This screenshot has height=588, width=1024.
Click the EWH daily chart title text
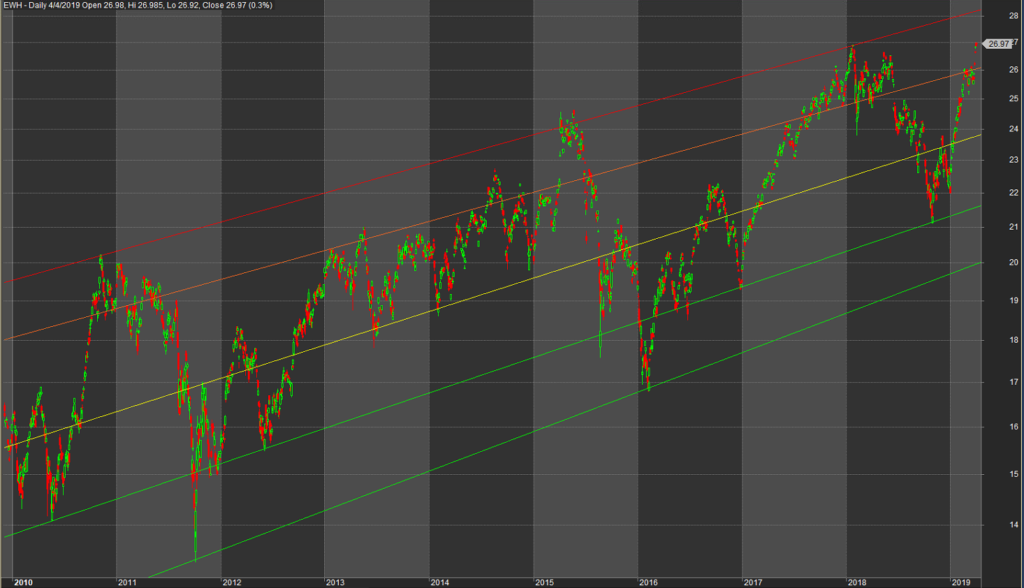pyautogui.click(x=138, y=5)
